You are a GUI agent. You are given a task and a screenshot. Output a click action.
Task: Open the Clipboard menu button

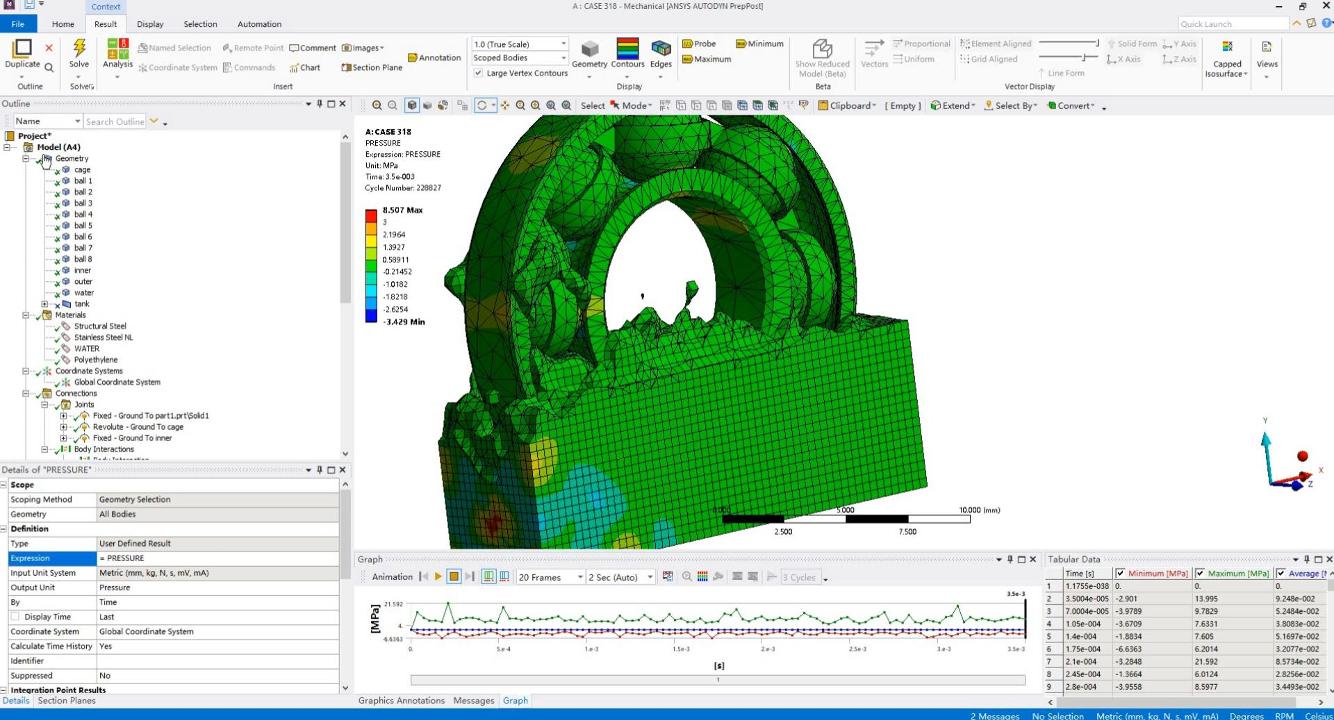[847, 105]
